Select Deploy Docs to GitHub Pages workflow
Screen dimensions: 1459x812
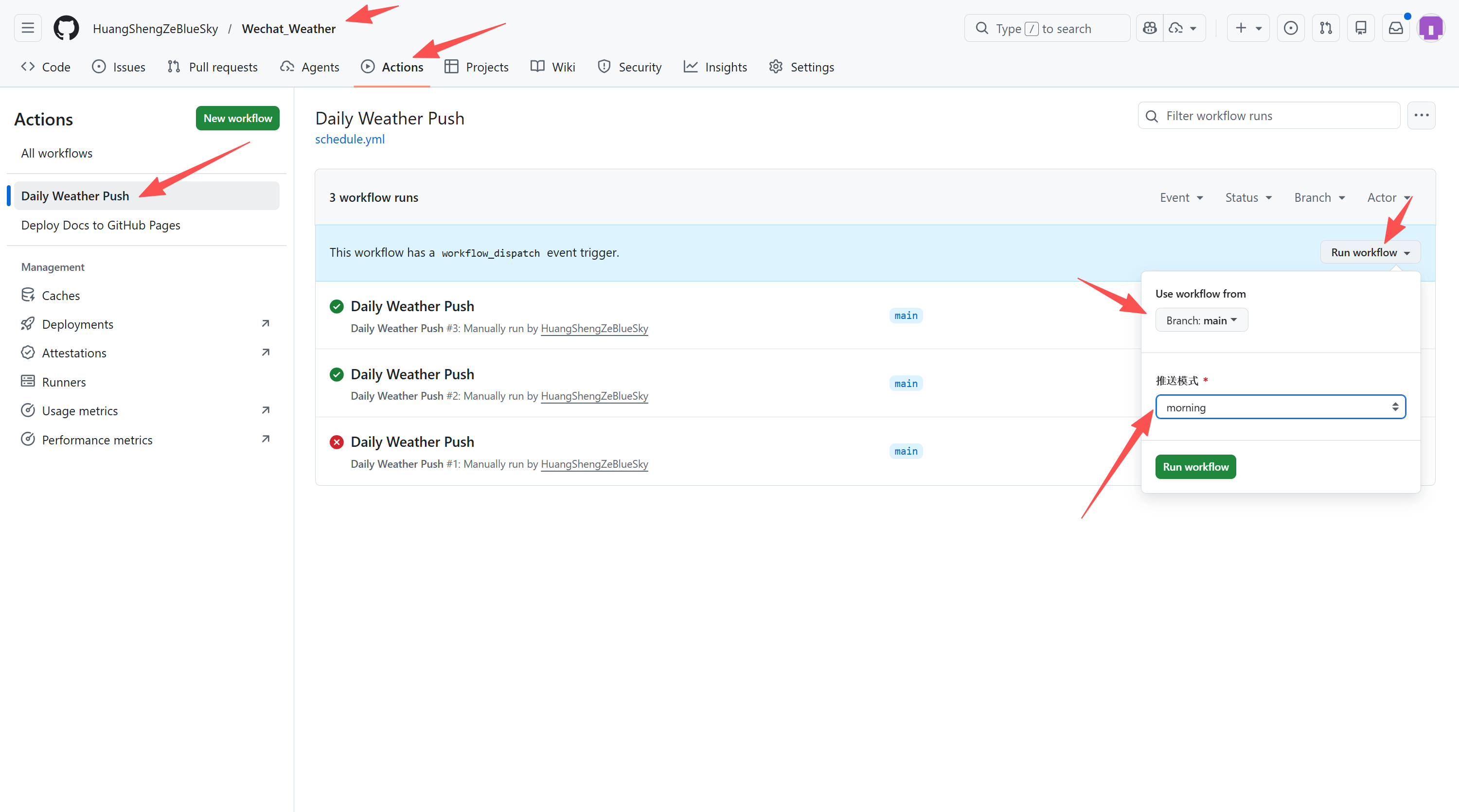point(101,226)
